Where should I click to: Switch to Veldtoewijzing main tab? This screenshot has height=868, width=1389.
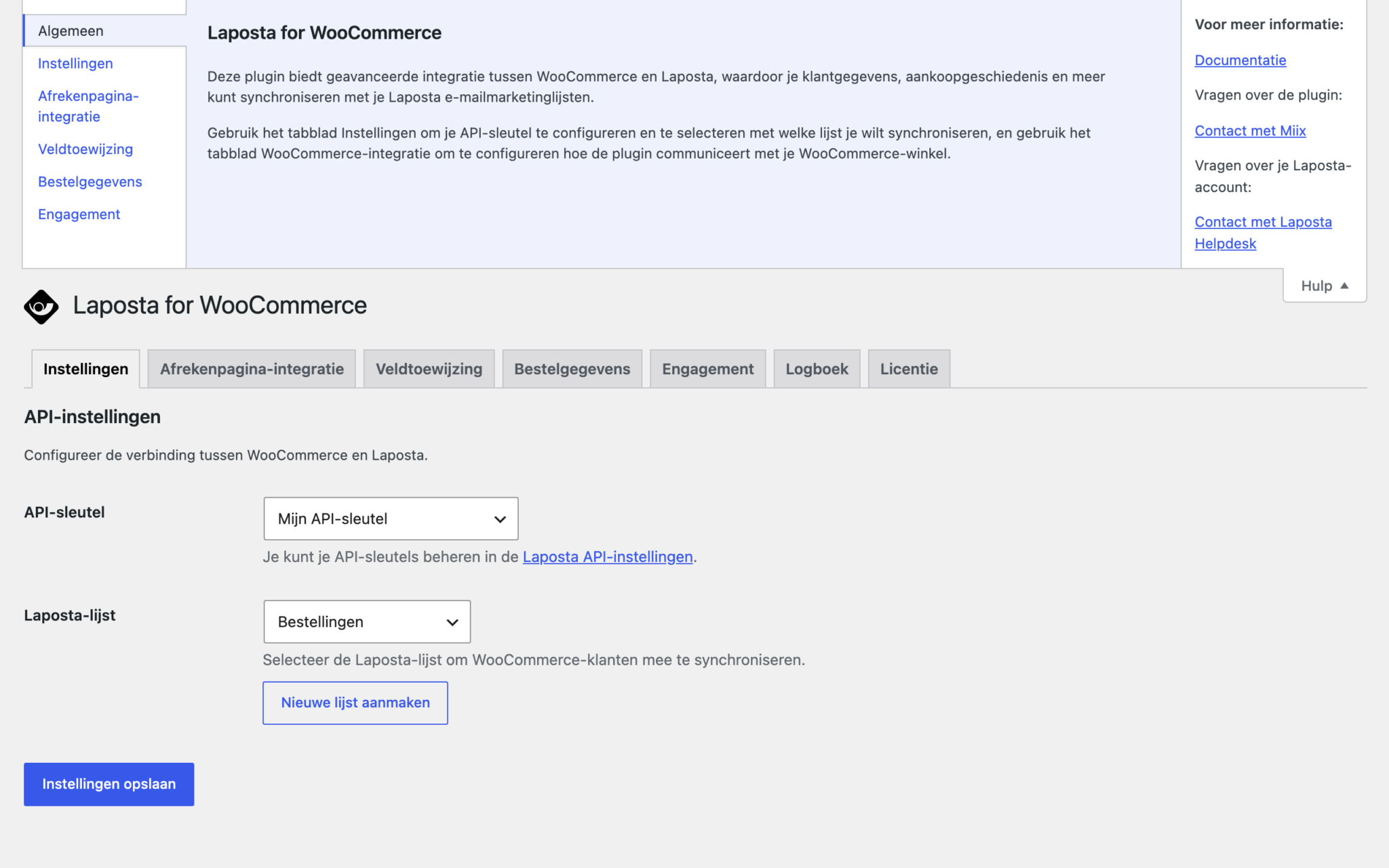click(429, 369)
